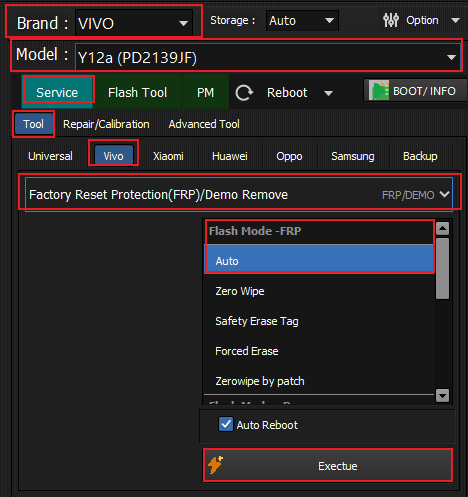The width and height of the screenshot is (468, 497).
Task: Open the Backup tab
Action: [x=420, y=156]
